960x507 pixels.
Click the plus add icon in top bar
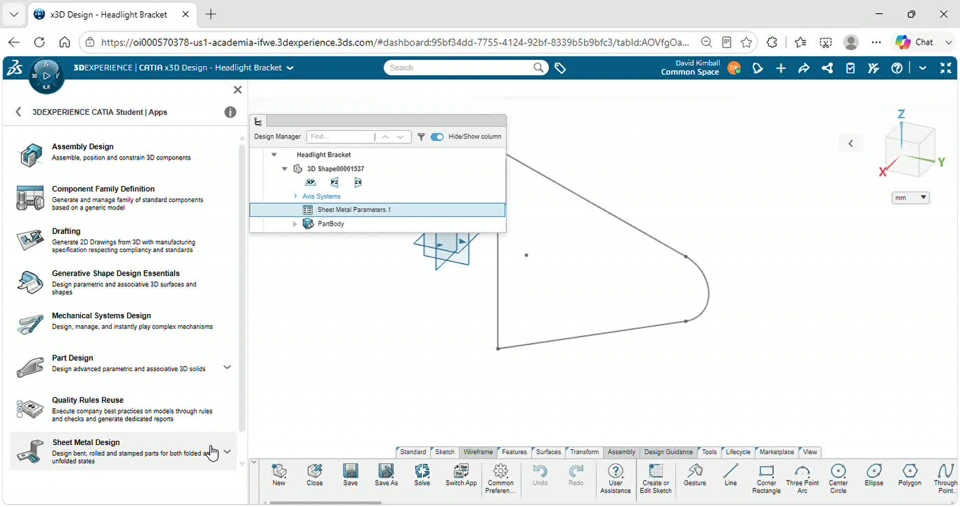[781, 68]
